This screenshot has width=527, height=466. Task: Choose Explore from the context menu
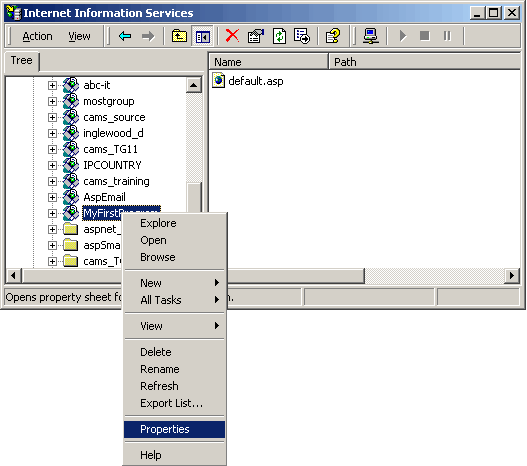pos(174,223)
